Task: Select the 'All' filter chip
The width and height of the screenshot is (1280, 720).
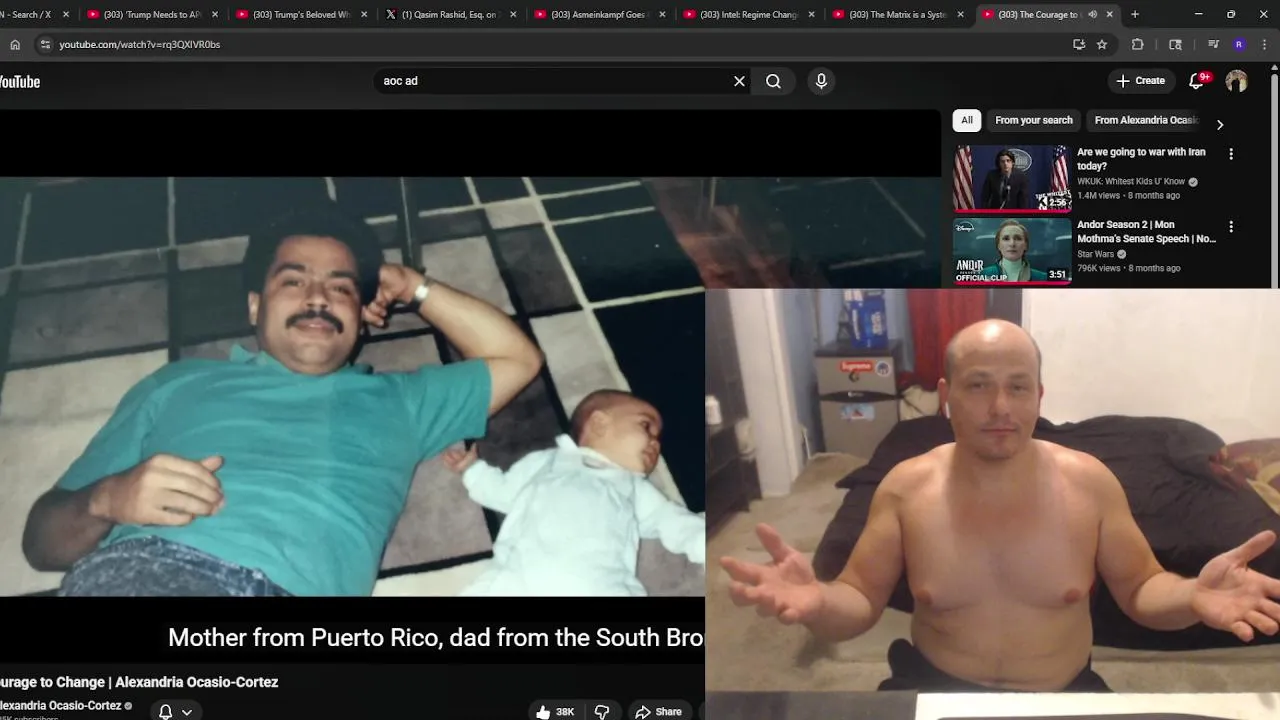Action: [967, 120]
